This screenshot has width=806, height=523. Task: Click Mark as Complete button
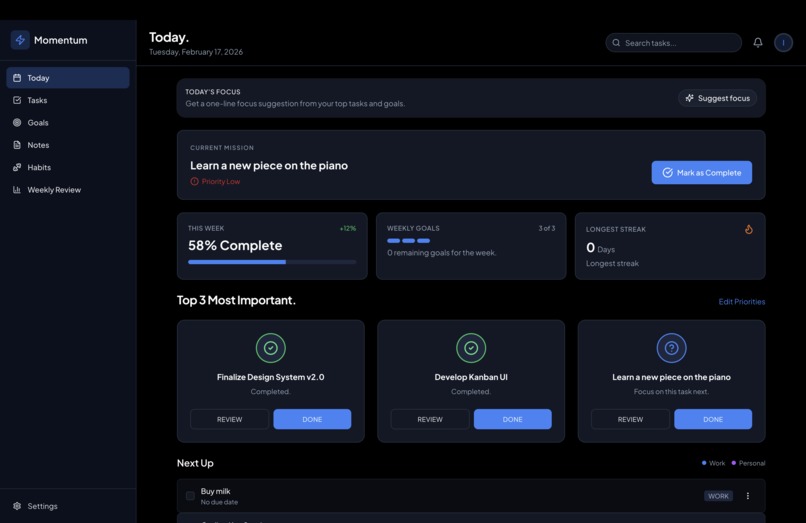(702, 172)
